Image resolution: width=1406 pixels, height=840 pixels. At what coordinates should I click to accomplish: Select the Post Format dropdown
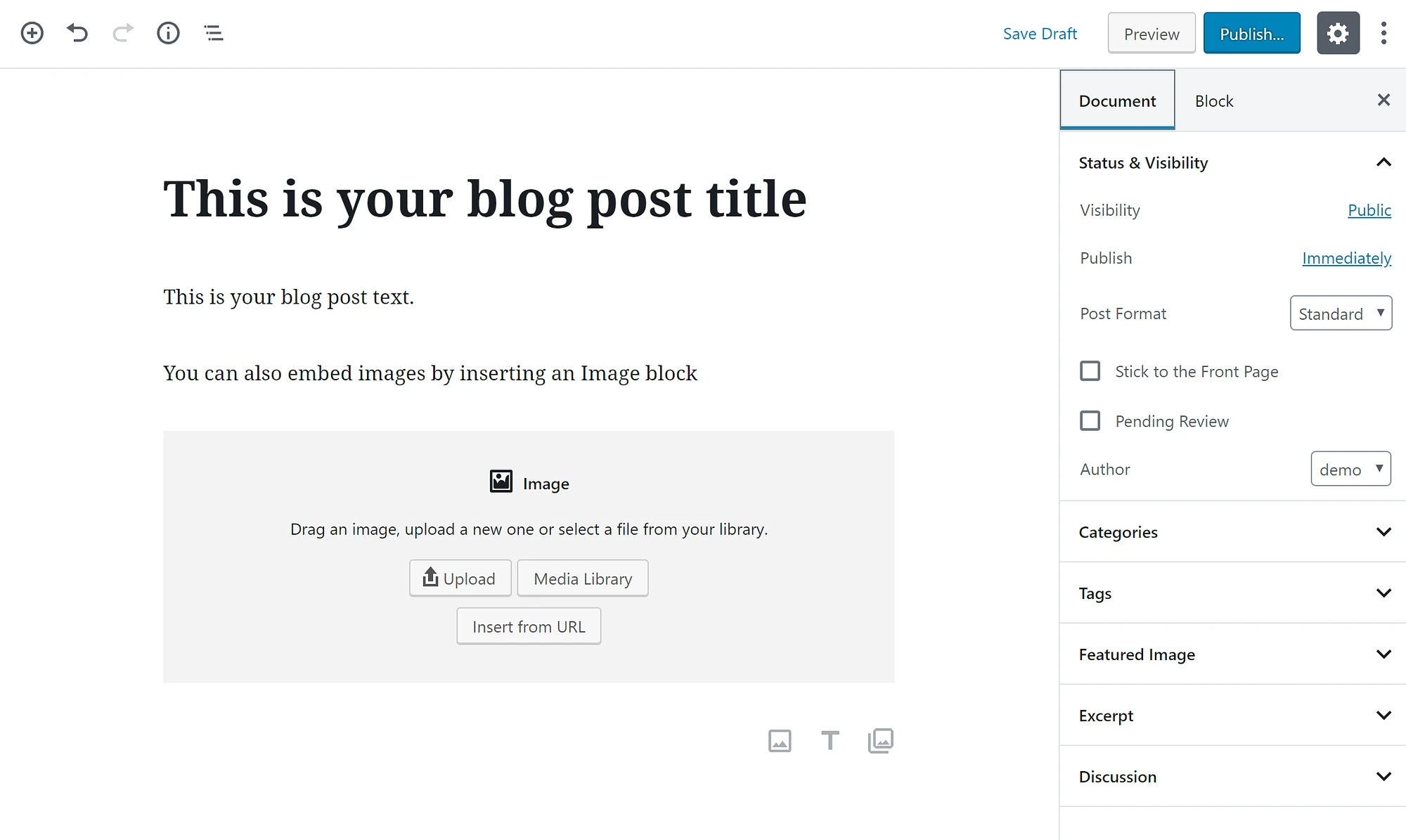point(1340,313)
